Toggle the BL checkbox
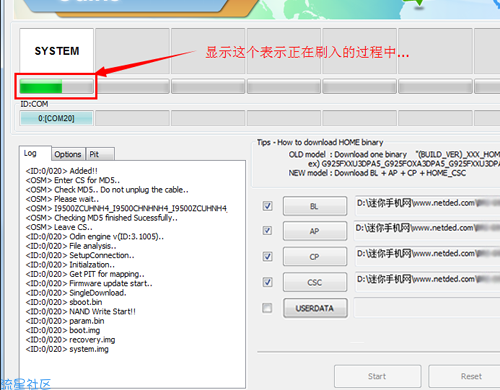500x390 pixels. (267, 206)
